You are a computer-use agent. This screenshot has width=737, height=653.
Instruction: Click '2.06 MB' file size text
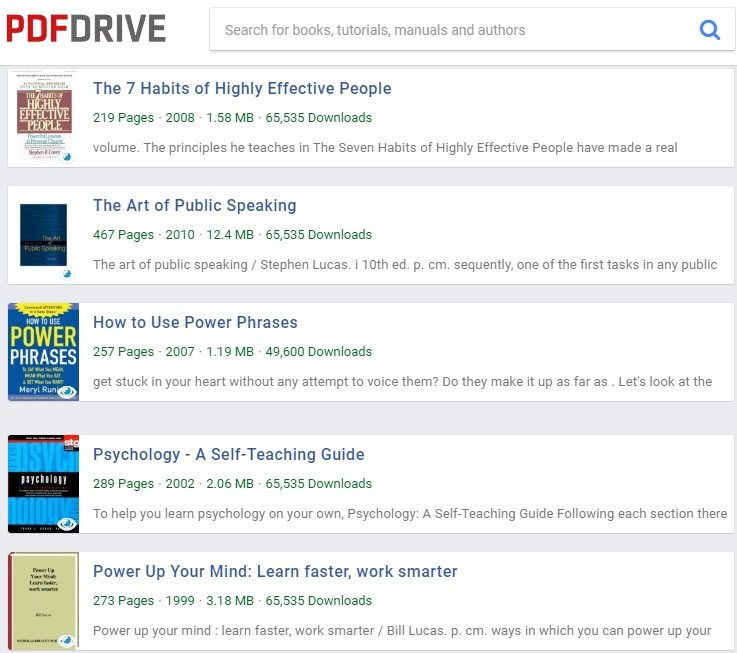(x=230, y=484)
